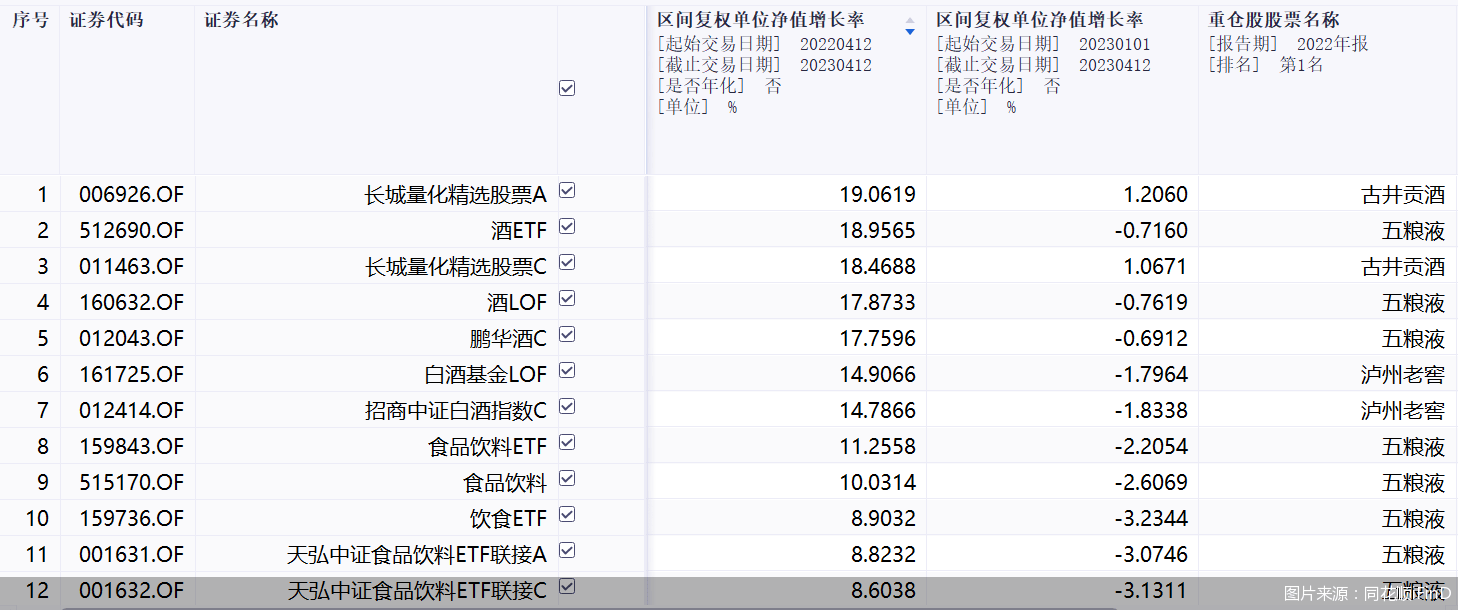
Task: Deselect the 食品饮料ETF row checkbox
Action: point(567,443)
